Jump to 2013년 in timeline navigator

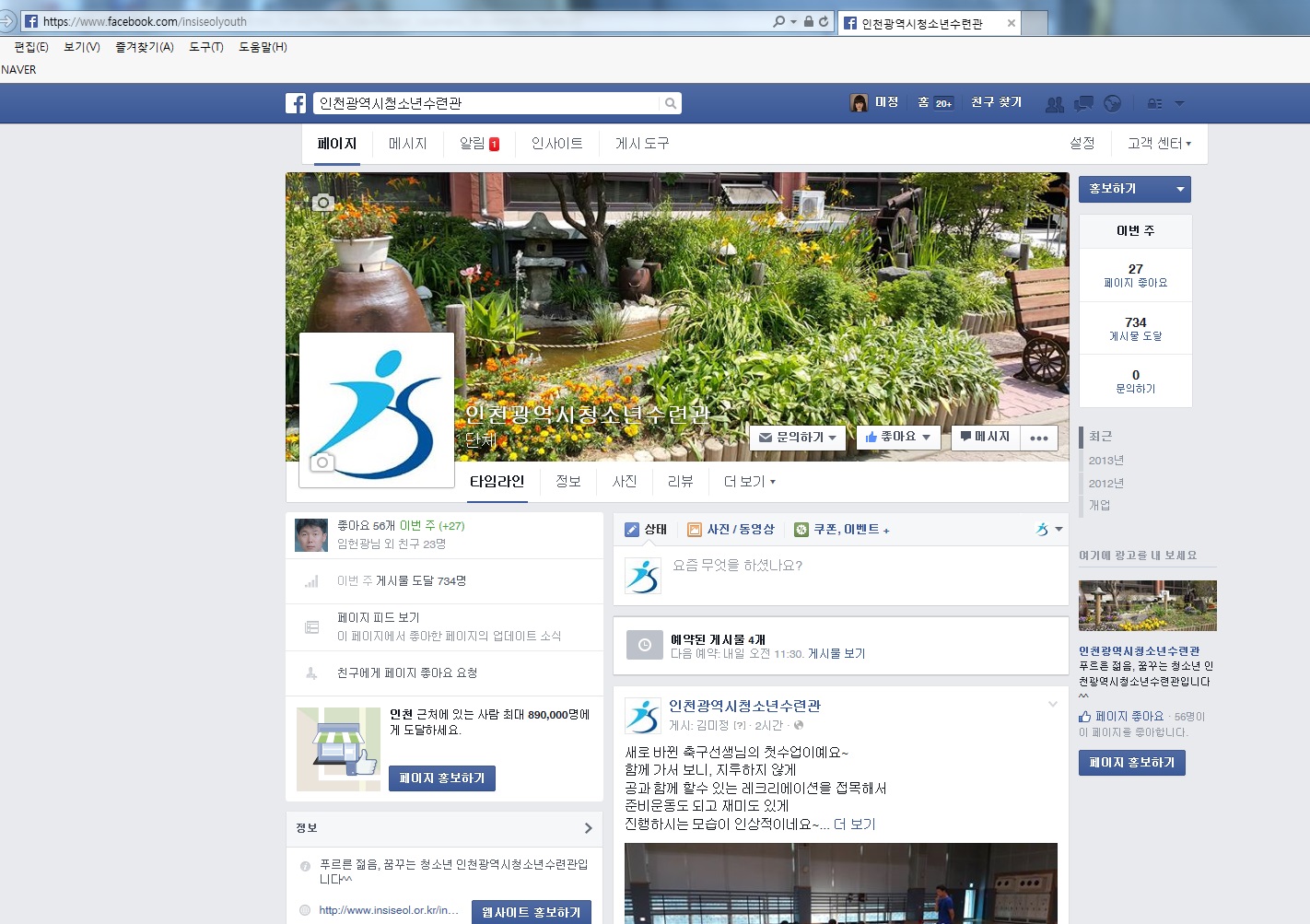pyautogui.click(x=1106, y=461)
